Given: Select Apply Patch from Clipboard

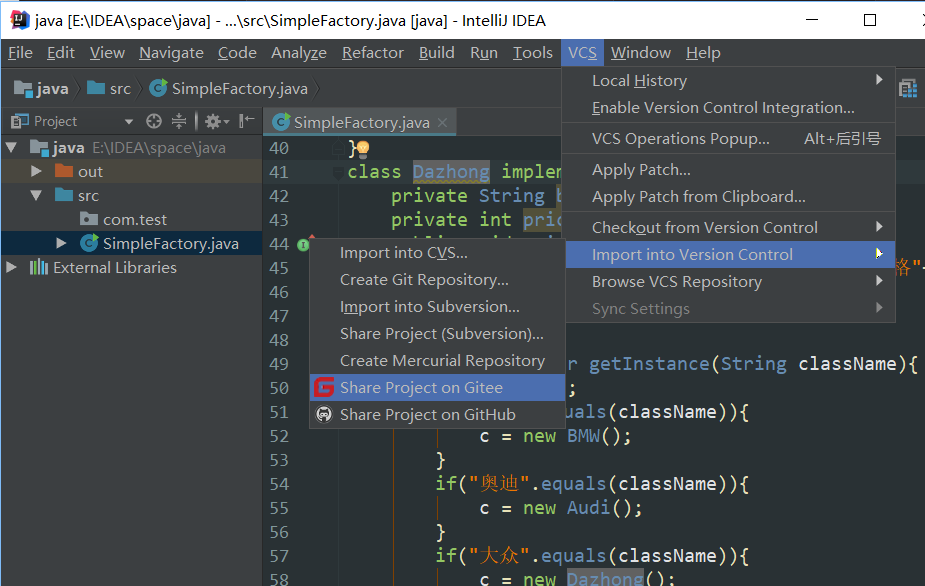Looking at the screenshot, I should (x=729, y=197).
